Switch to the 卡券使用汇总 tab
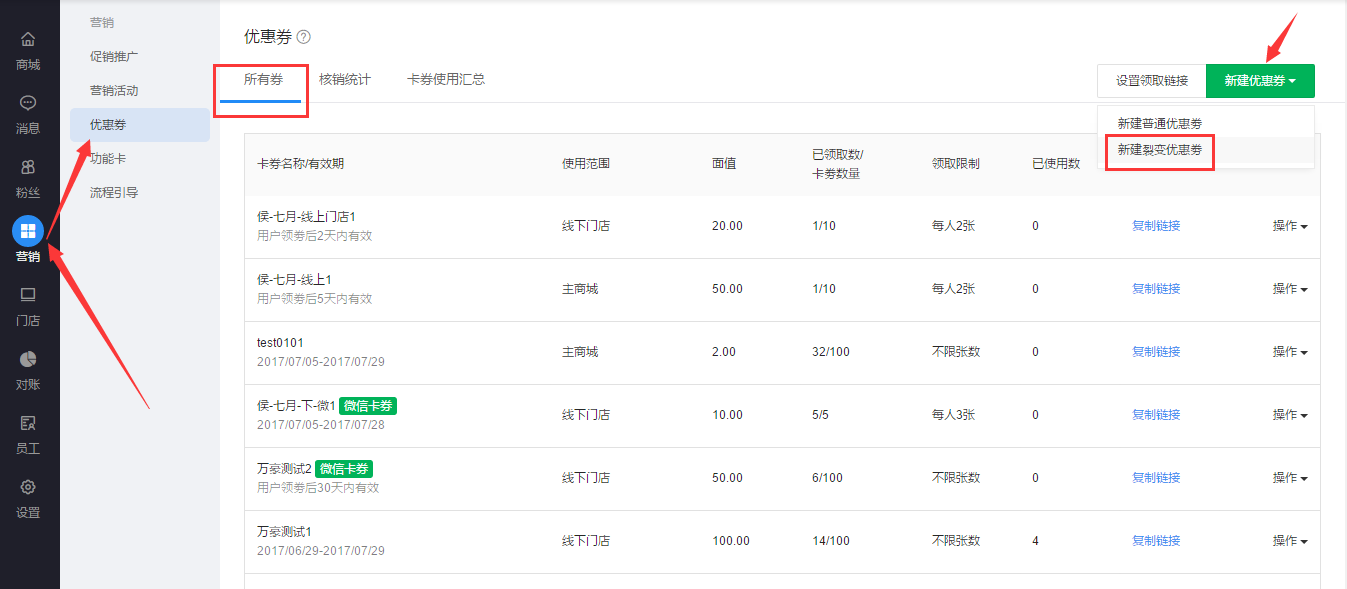1347x589 pixels. coord(446,80)
